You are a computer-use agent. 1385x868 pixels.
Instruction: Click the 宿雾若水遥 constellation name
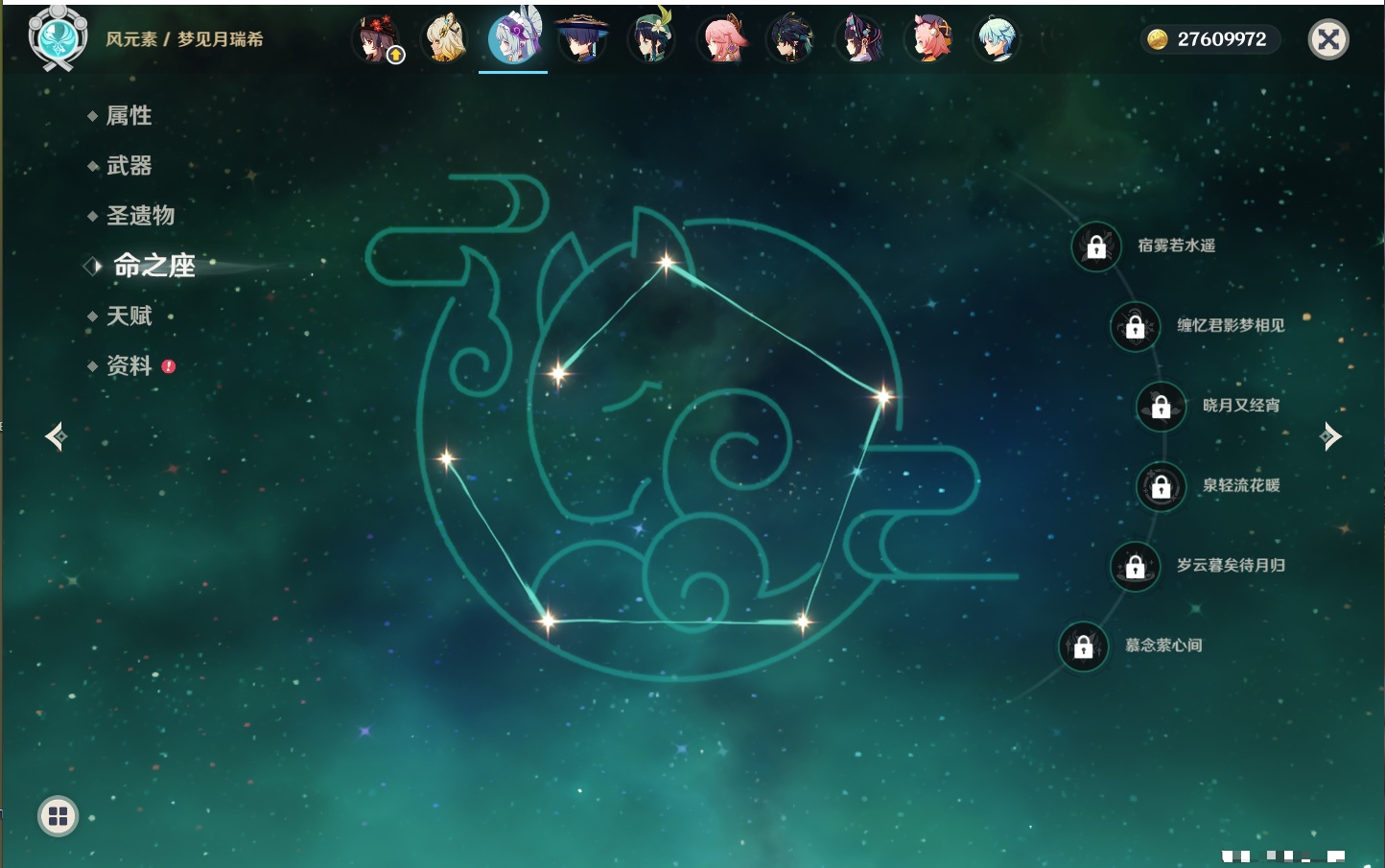pyautogui.click(x=1177, y=246)
